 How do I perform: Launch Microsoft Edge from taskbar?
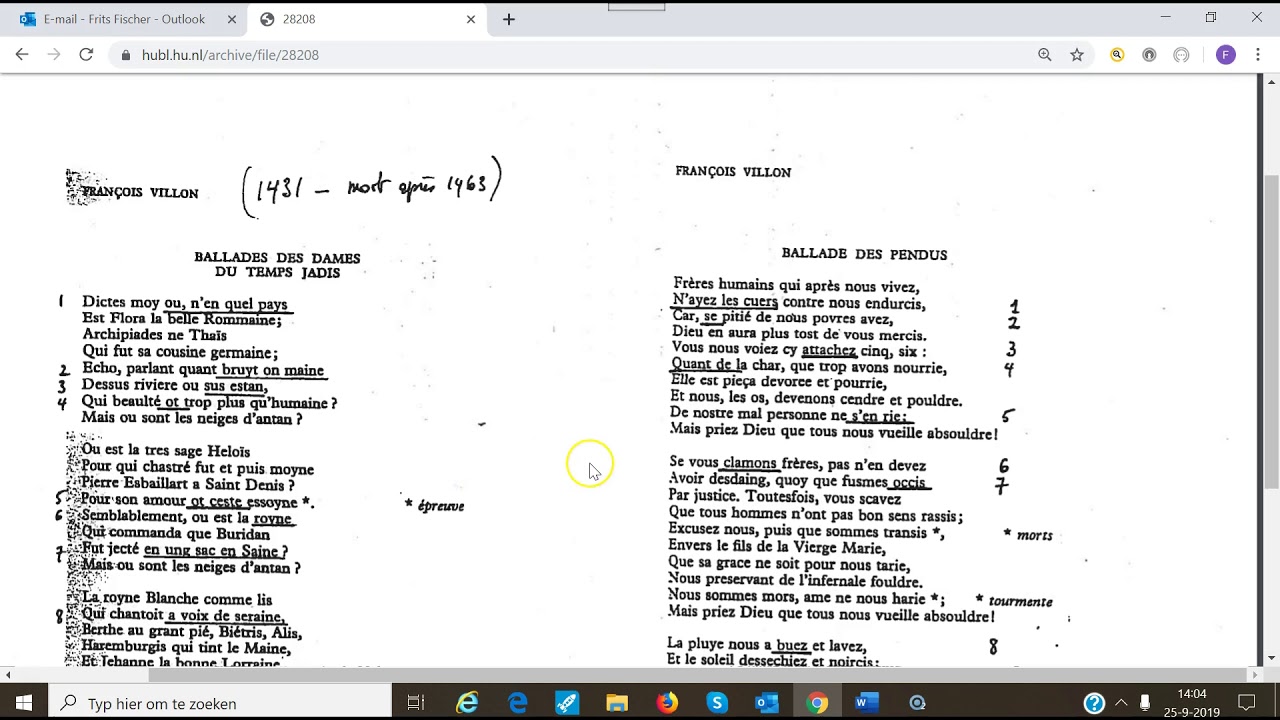coord(517,703)
